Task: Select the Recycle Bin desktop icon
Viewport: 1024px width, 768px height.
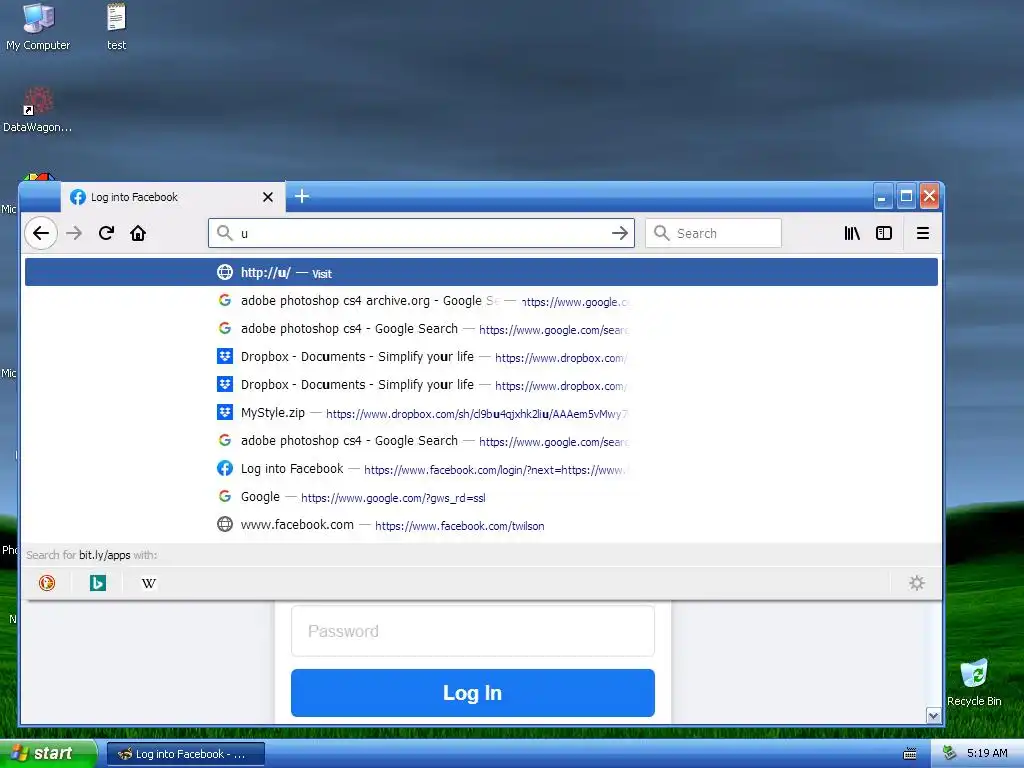Action: [974, 682]
